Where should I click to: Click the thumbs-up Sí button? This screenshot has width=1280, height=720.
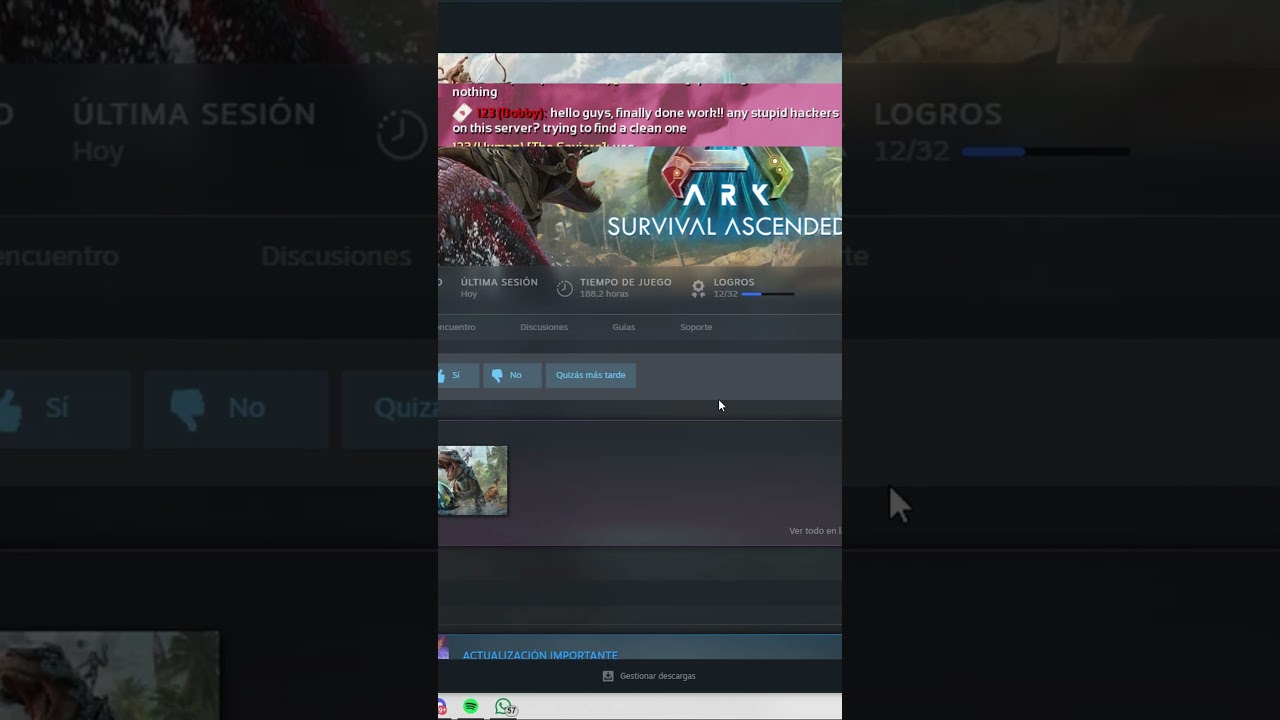coord(458,375)
